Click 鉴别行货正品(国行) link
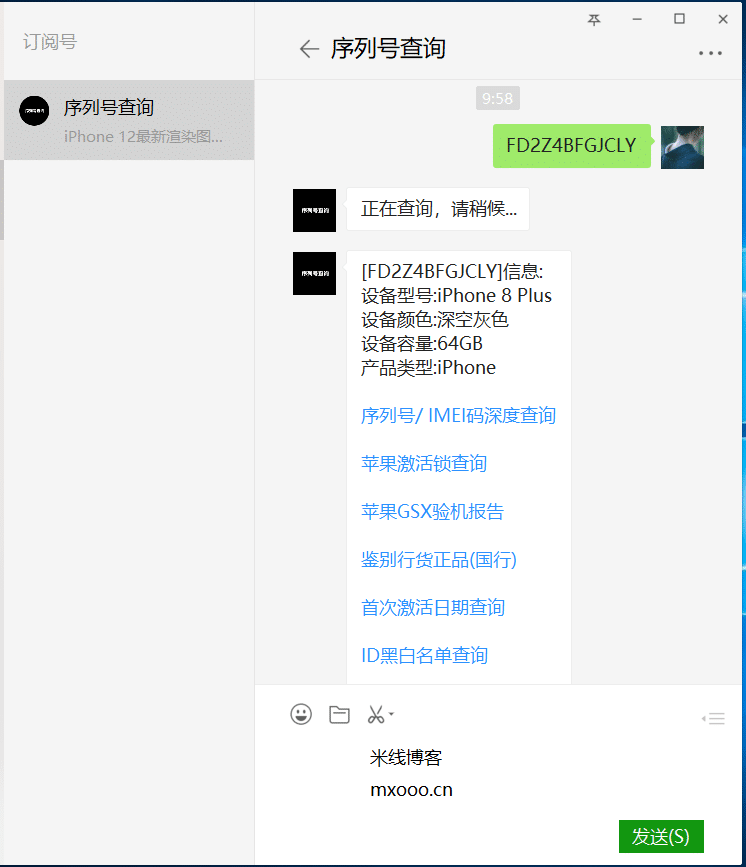This screenshot has width=746, height=867. [x=438, y=560]
